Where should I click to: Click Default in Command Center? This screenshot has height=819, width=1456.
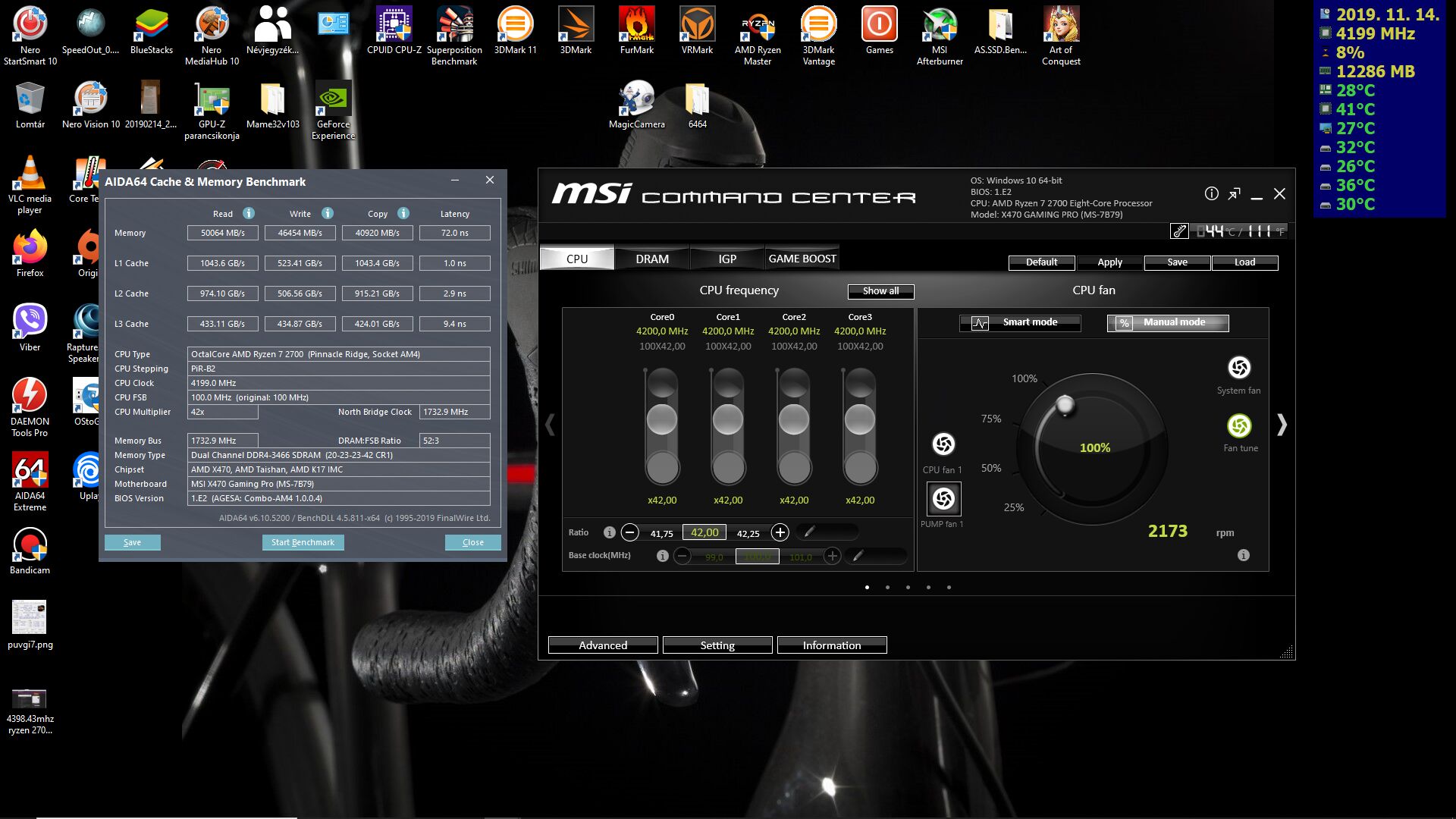pos(1041,262)
